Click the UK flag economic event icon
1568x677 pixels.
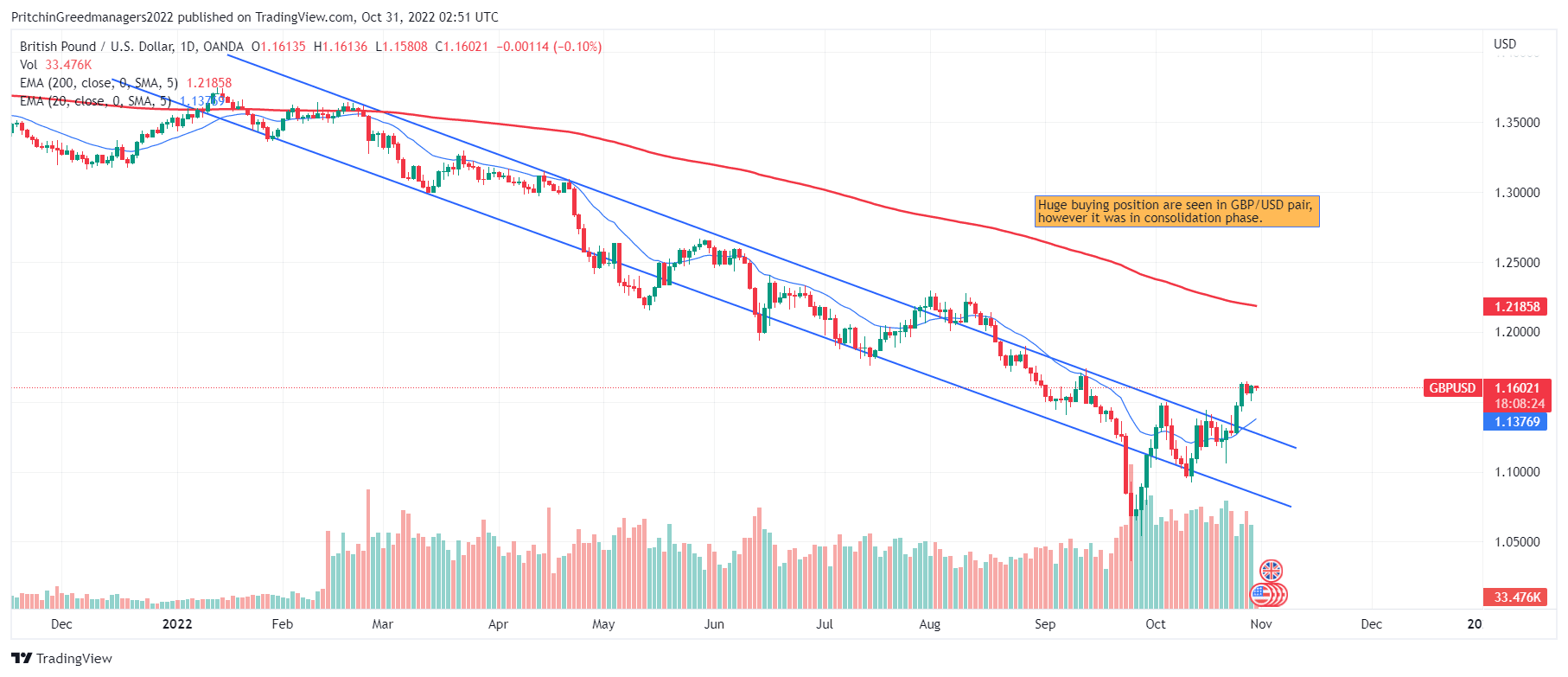1271,571
